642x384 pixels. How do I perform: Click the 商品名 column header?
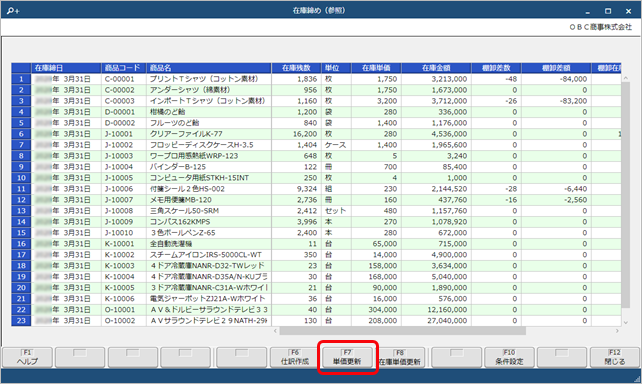(x=209, y=68)
